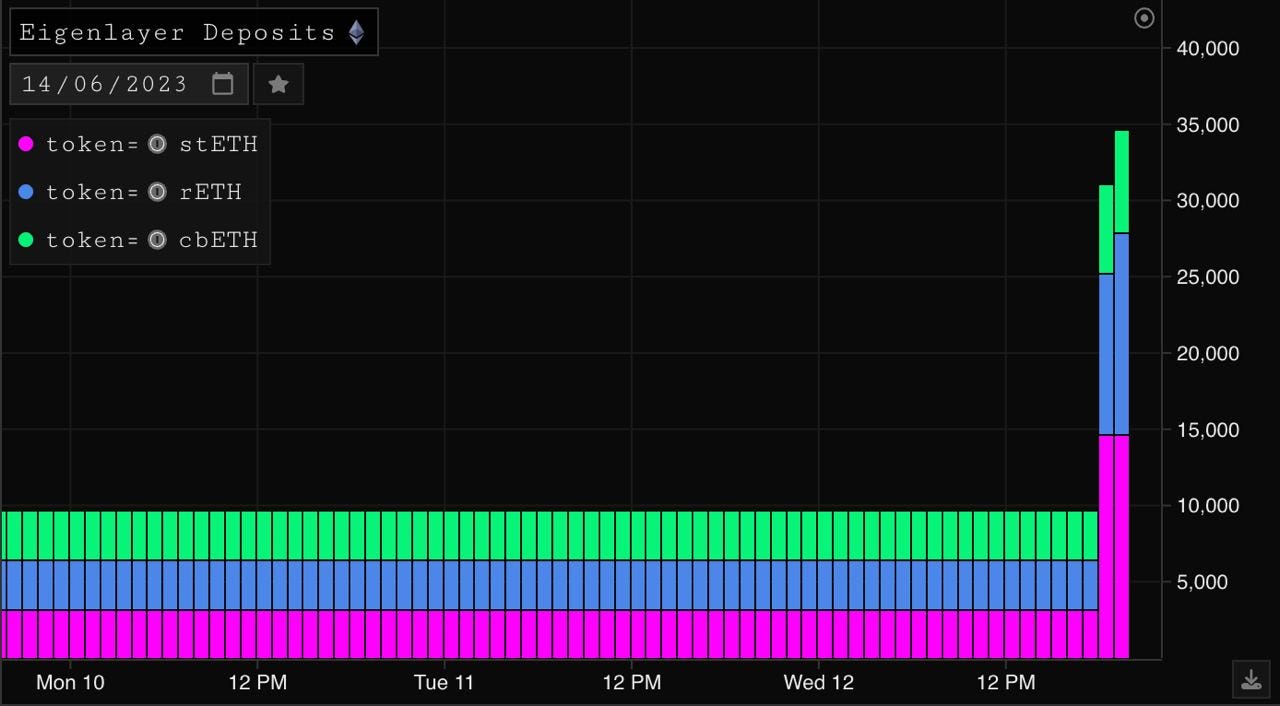Click the star favorite button
The height and width of the screenshot is (706, 1280).
coord(279,84)
